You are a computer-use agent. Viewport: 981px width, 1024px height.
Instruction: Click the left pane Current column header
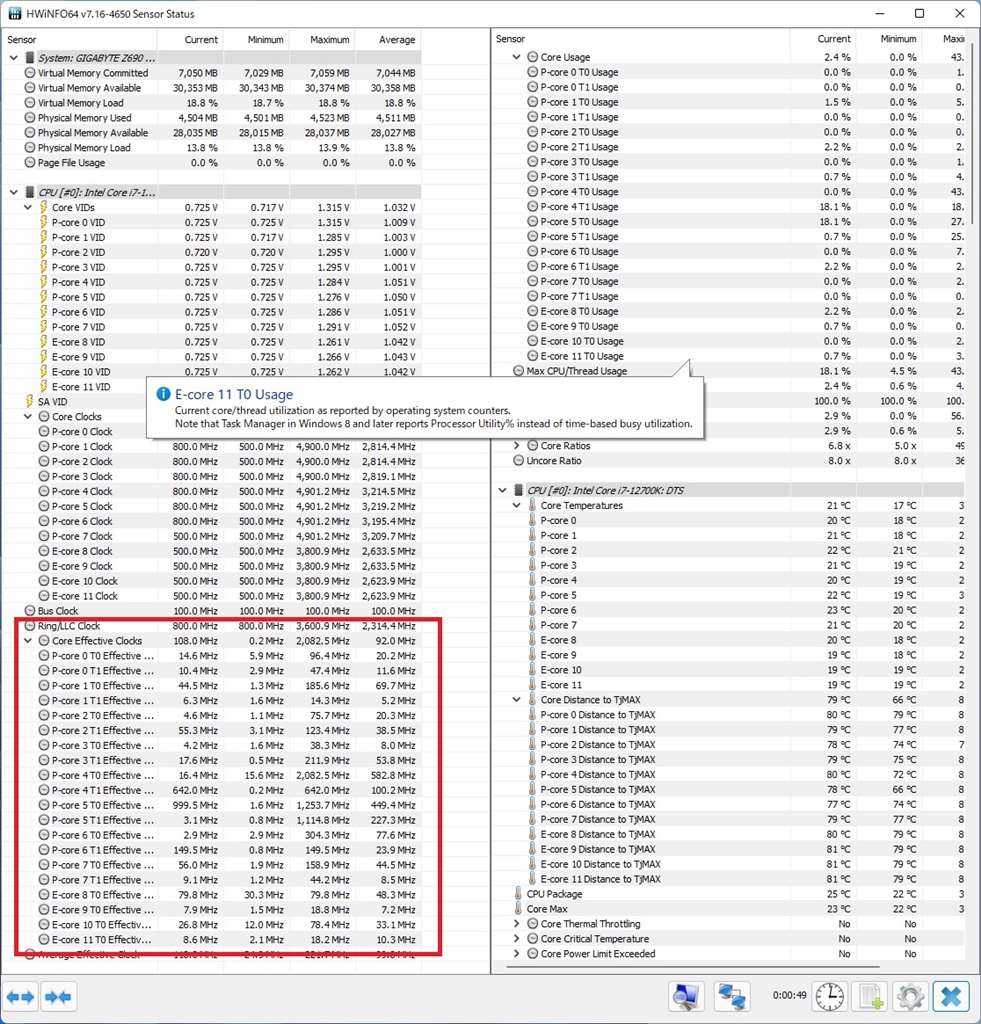(191, 40)
